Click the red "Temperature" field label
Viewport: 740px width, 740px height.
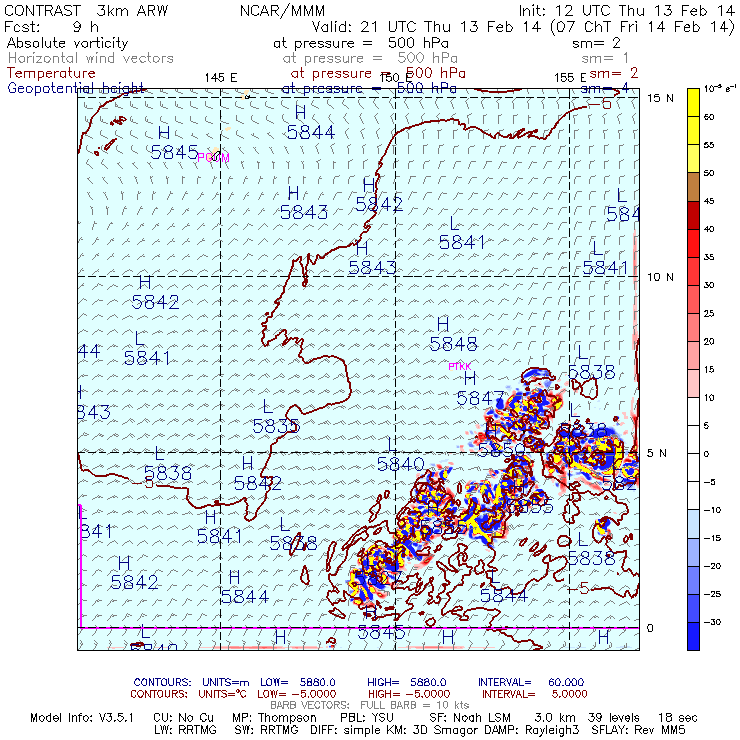pos(51,73)
